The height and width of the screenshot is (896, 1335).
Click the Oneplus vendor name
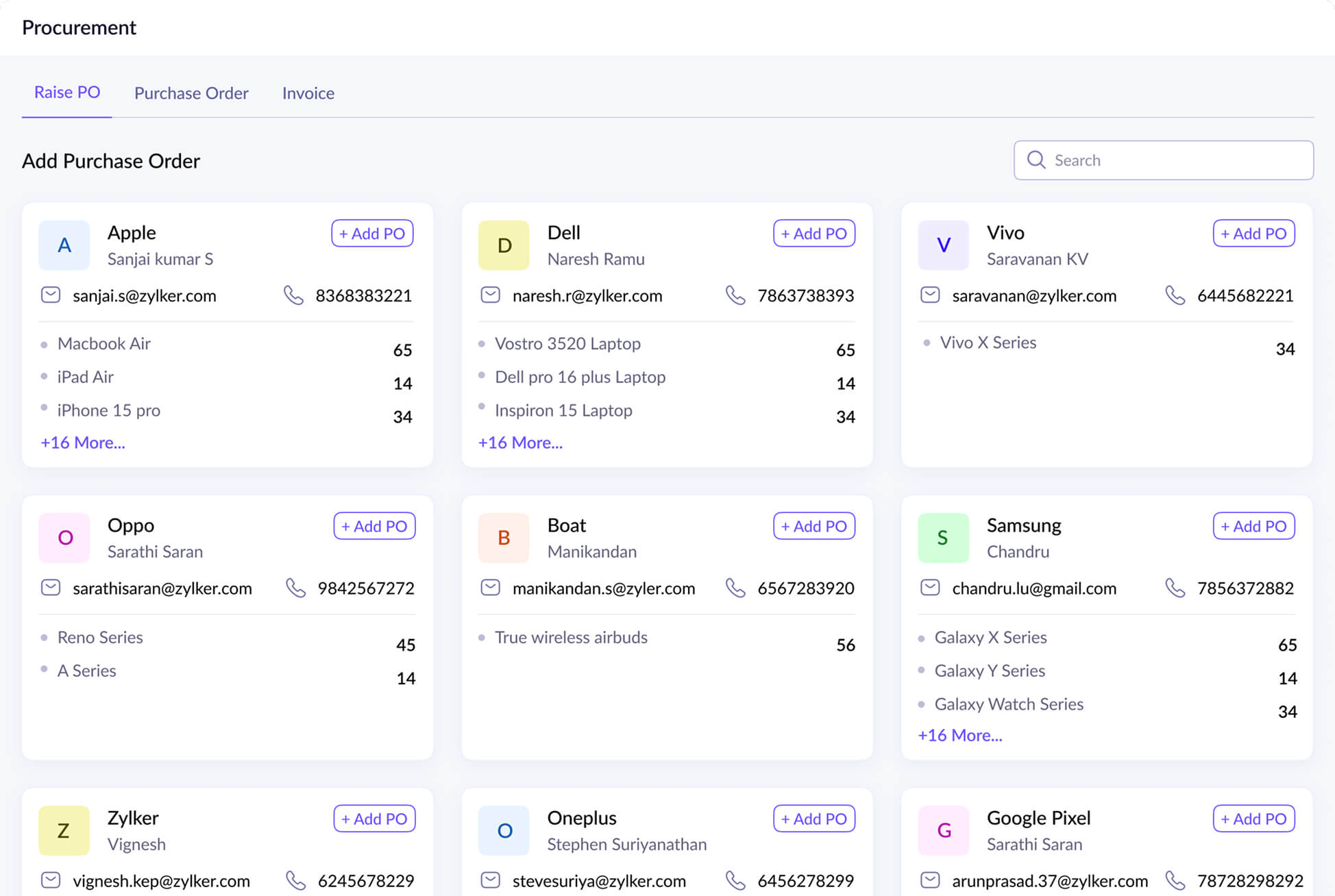coord(582,818)
